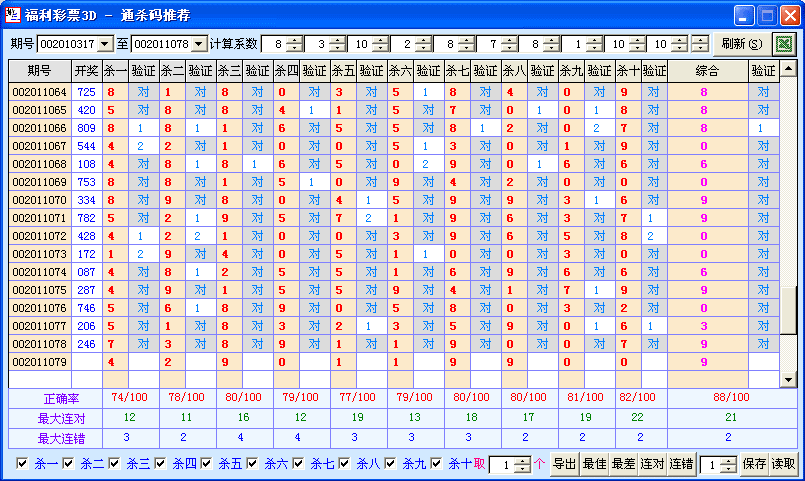Click the 最大连错 row label
The image size is (805, 481).
[61, 438]
